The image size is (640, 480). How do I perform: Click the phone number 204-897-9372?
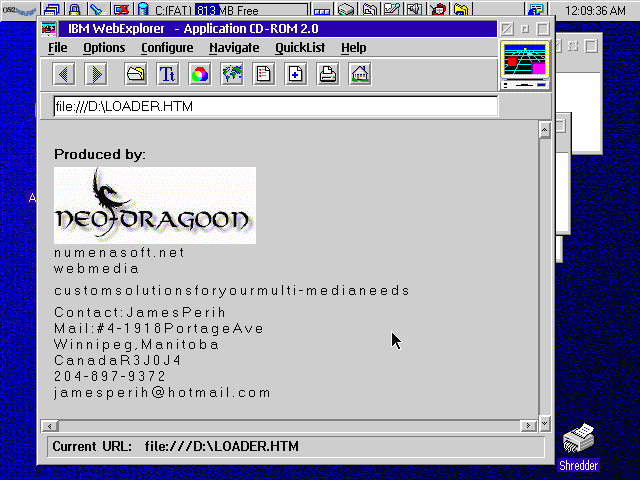[x=110, y=376]
